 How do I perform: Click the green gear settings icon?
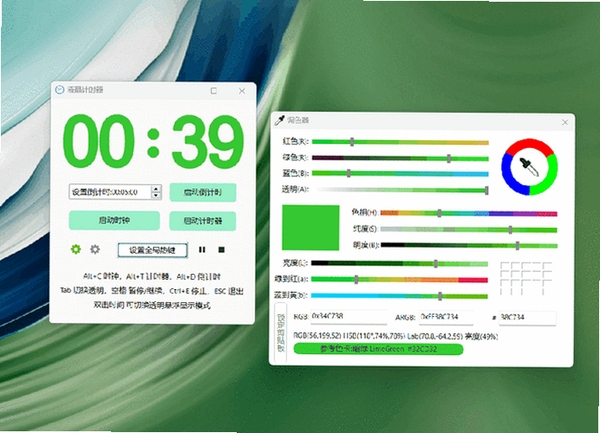point(76,249)
